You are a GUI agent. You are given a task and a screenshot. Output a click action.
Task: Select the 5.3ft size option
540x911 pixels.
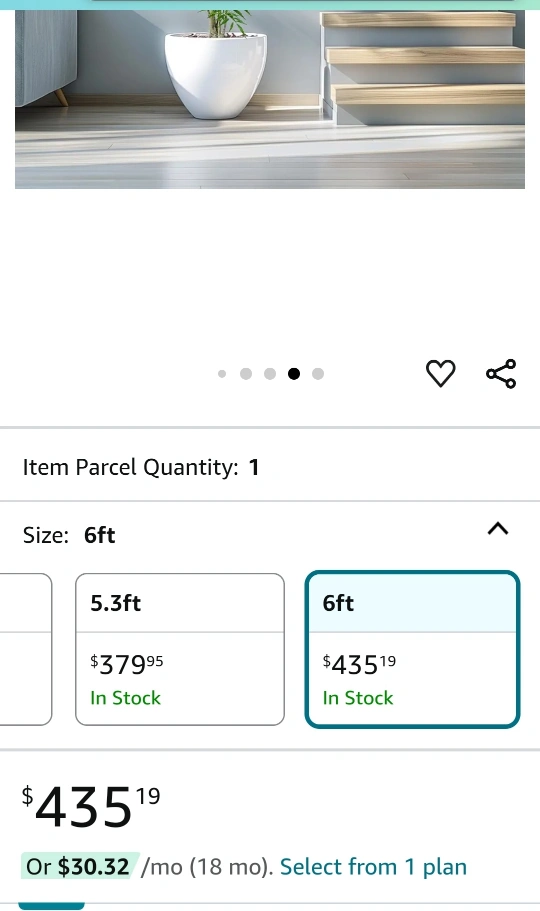click(180, 649)
